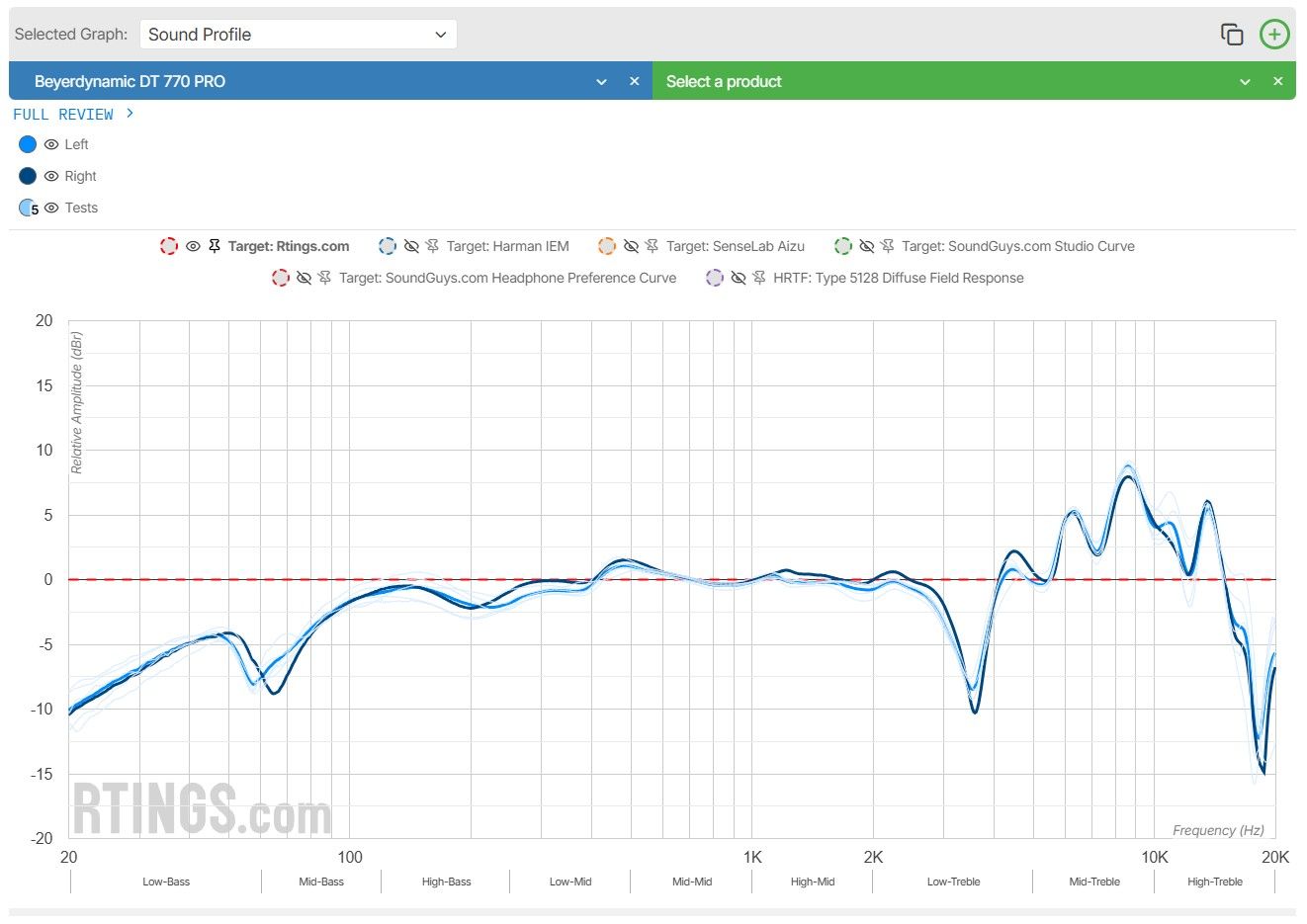Open the Selected Graph Sound Profile dropdown
This screenshot has height=924, width=1307.
click(x=298, y=35)
